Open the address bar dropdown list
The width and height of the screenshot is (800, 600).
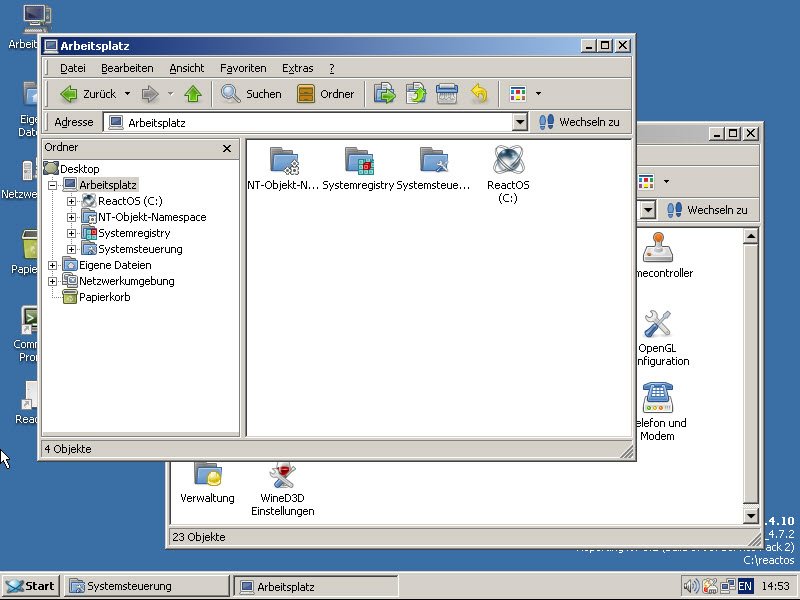click(x=519, y=122)
